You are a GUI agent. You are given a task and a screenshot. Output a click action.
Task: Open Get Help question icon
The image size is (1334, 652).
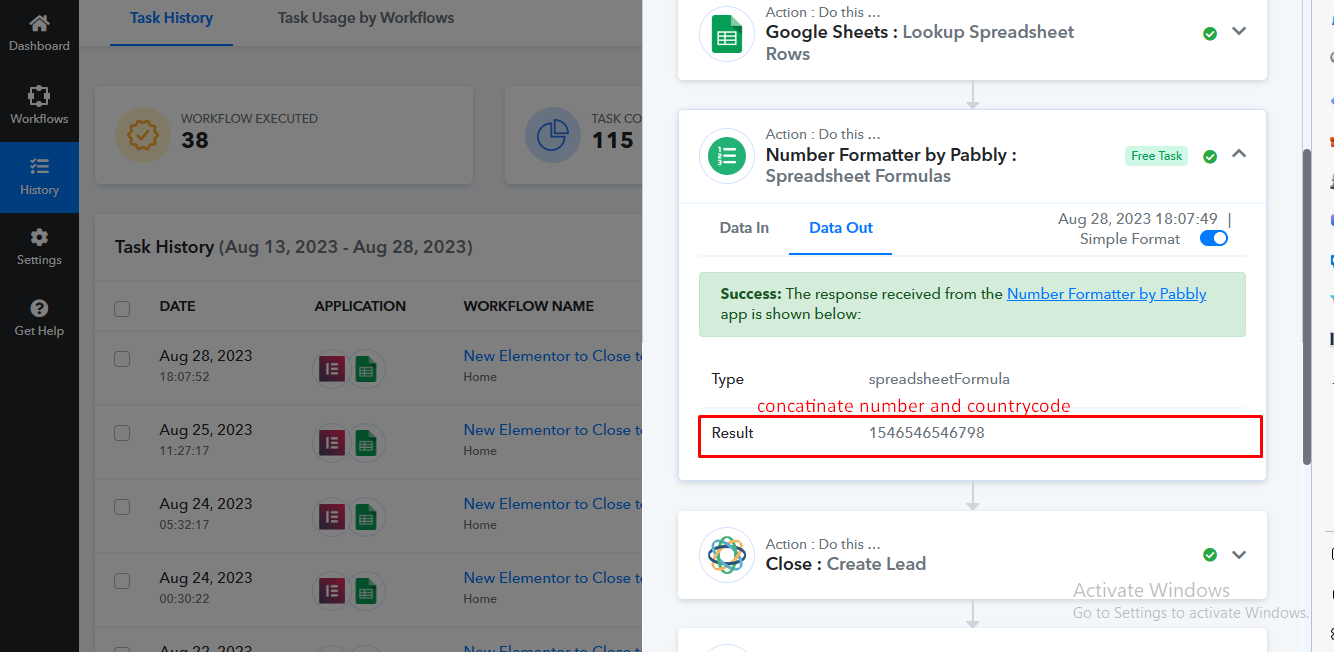pos(39,308)
